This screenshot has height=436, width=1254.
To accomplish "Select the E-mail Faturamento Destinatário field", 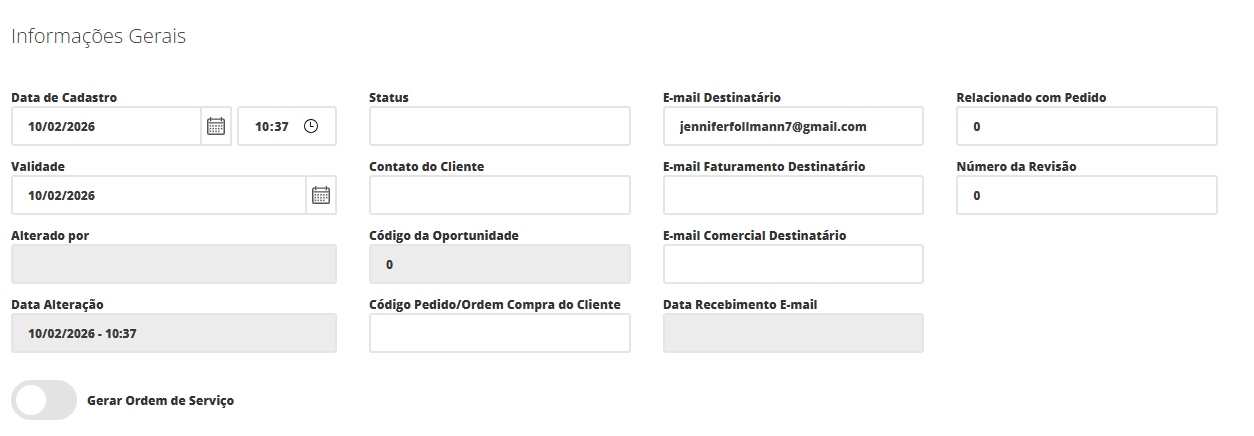I will click(793, 196).
